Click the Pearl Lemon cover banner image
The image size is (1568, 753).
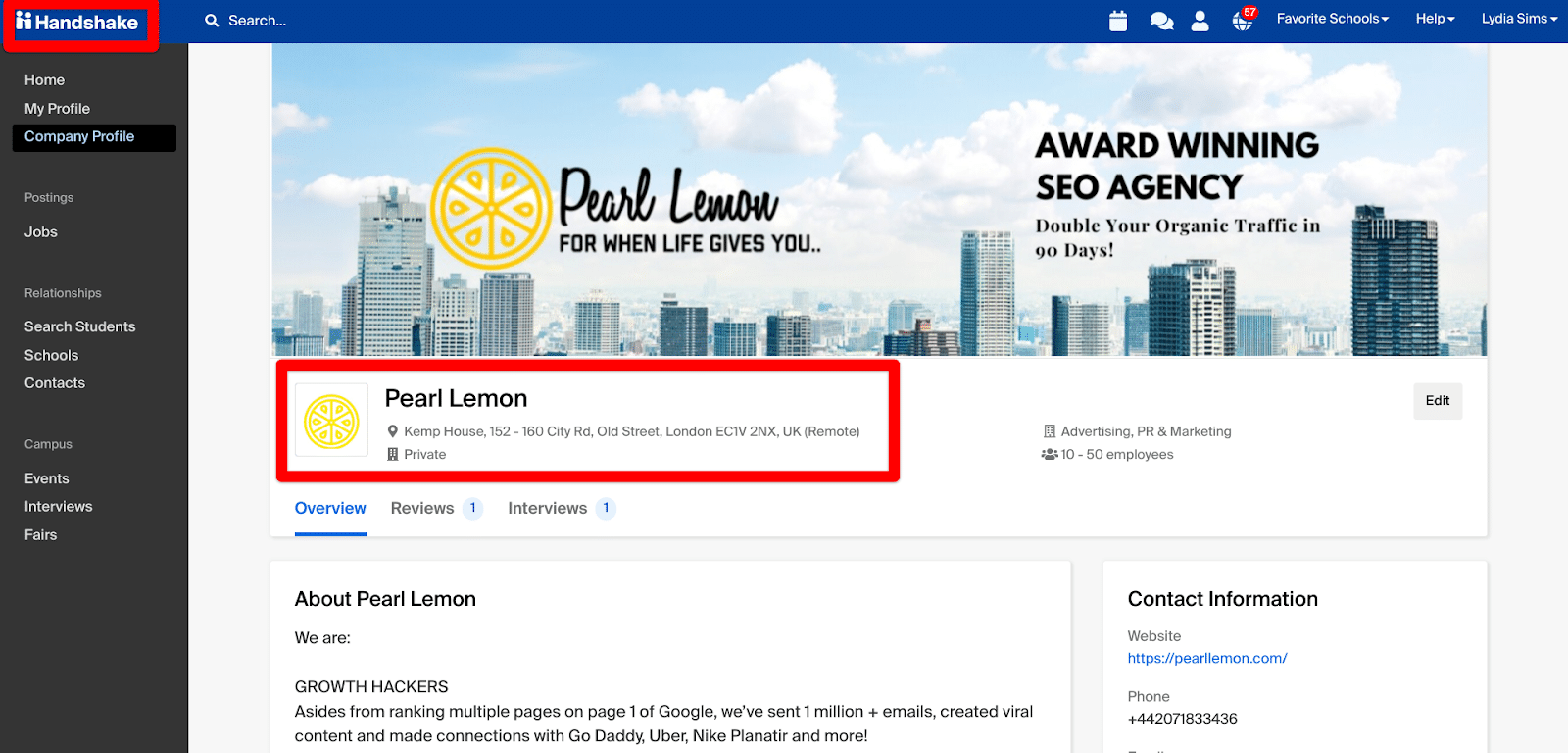click(880, 199)
